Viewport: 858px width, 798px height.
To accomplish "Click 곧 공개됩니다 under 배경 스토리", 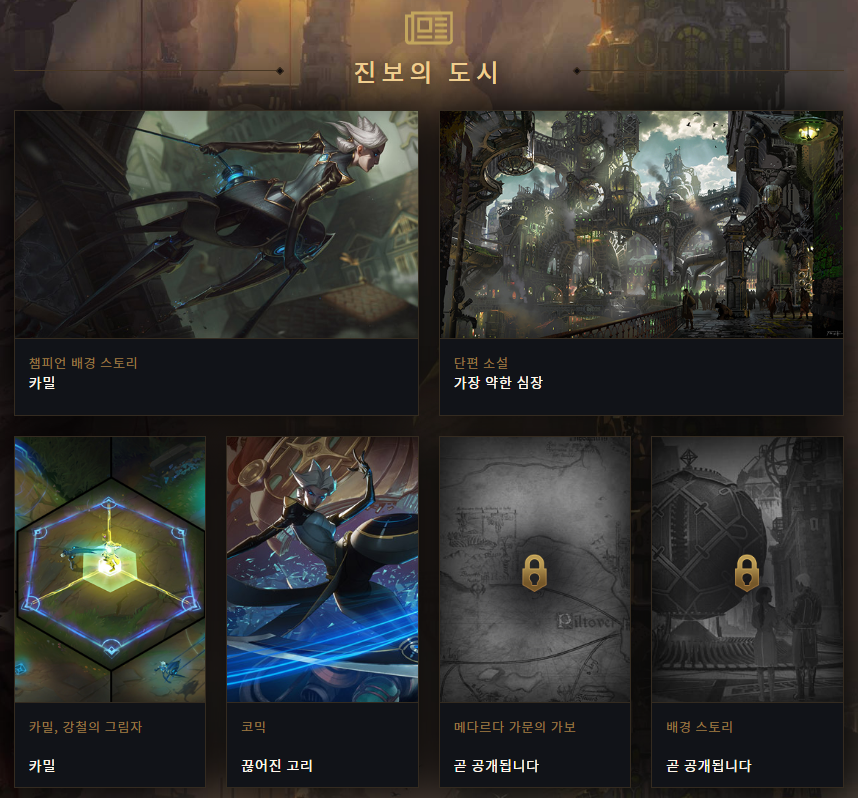I will [x=709, y=765].
